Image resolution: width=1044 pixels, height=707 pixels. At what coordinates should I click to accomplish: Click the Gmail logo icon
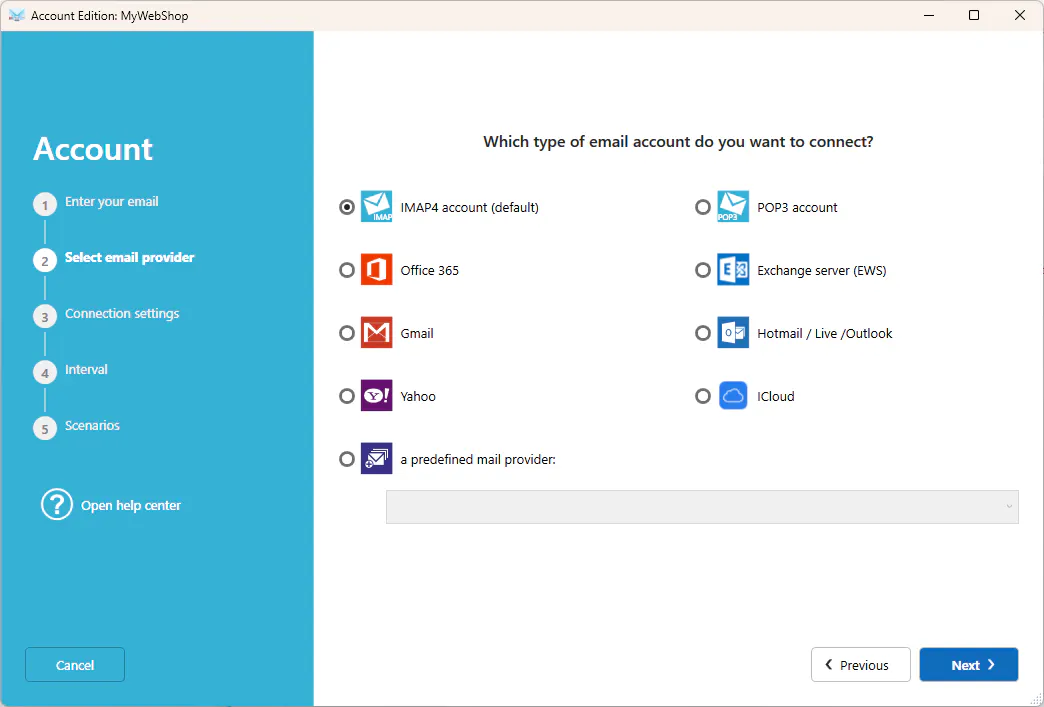point(376,333)
